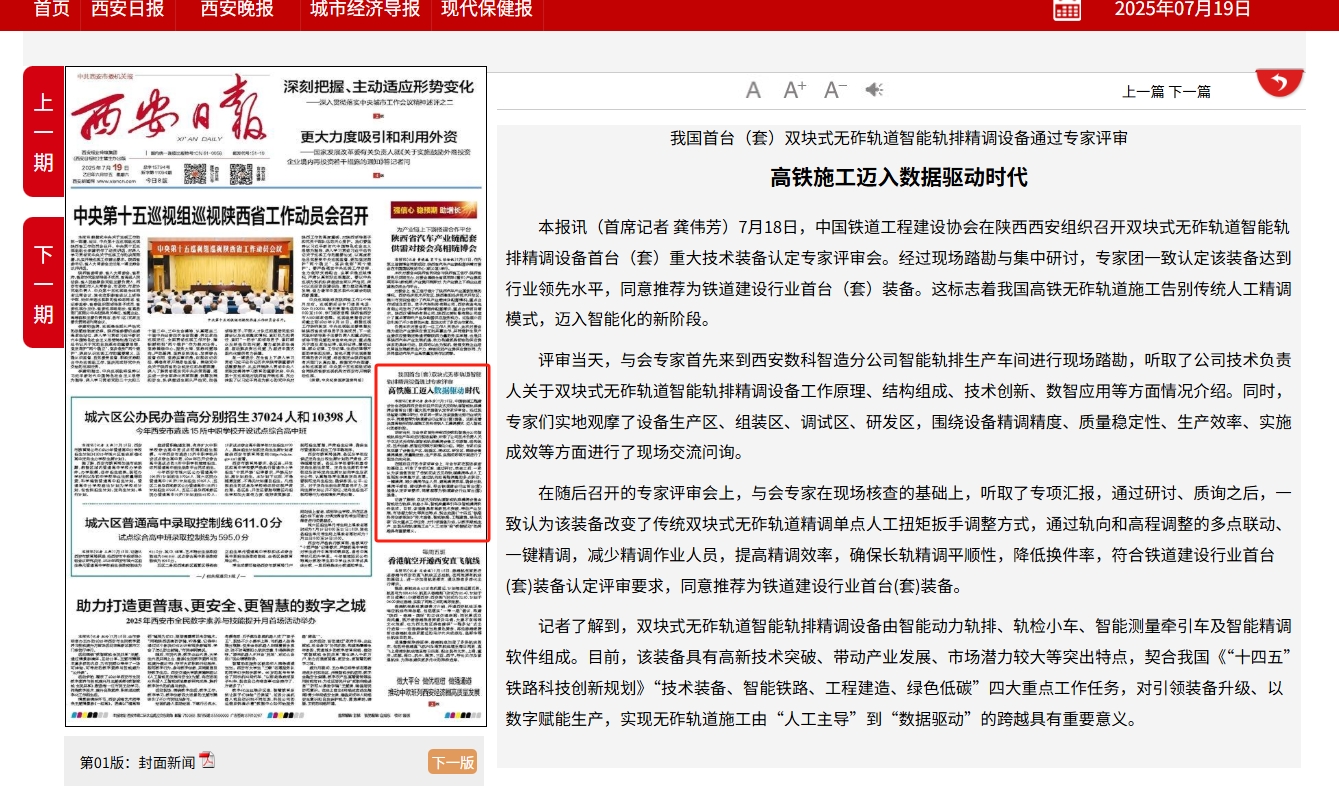This screenshot has height=786, width=1339.
Task: Open 助力打造更普惠 digital city article
Action: pos(221,605)
